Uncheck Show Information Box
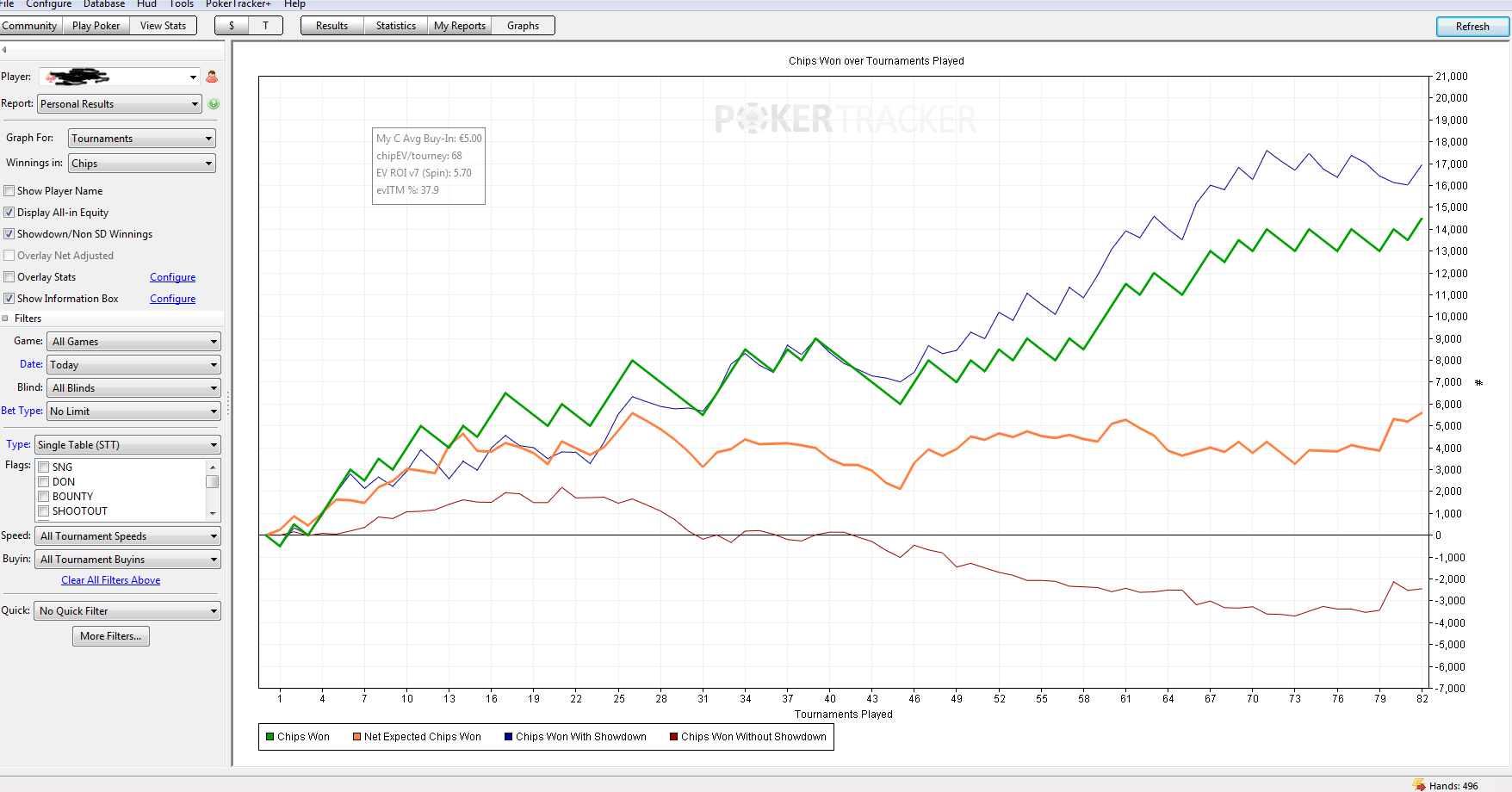Image resolution: width=1512 pixels, height=792 pixels. (9, 299)
